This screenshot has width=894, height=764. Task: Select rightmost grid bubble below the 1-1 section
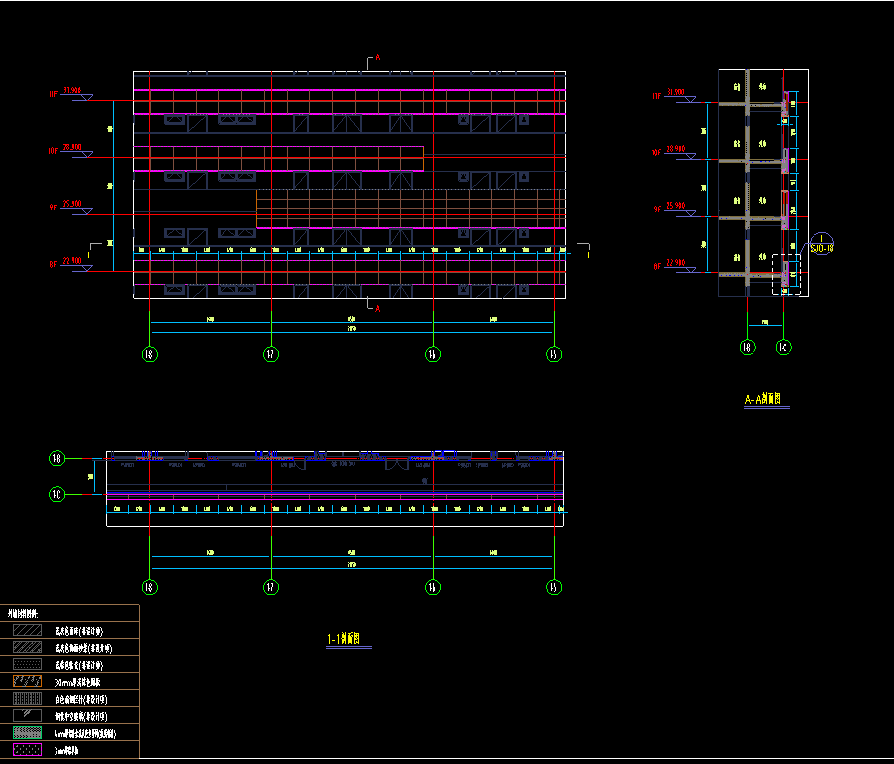[554, 587]
